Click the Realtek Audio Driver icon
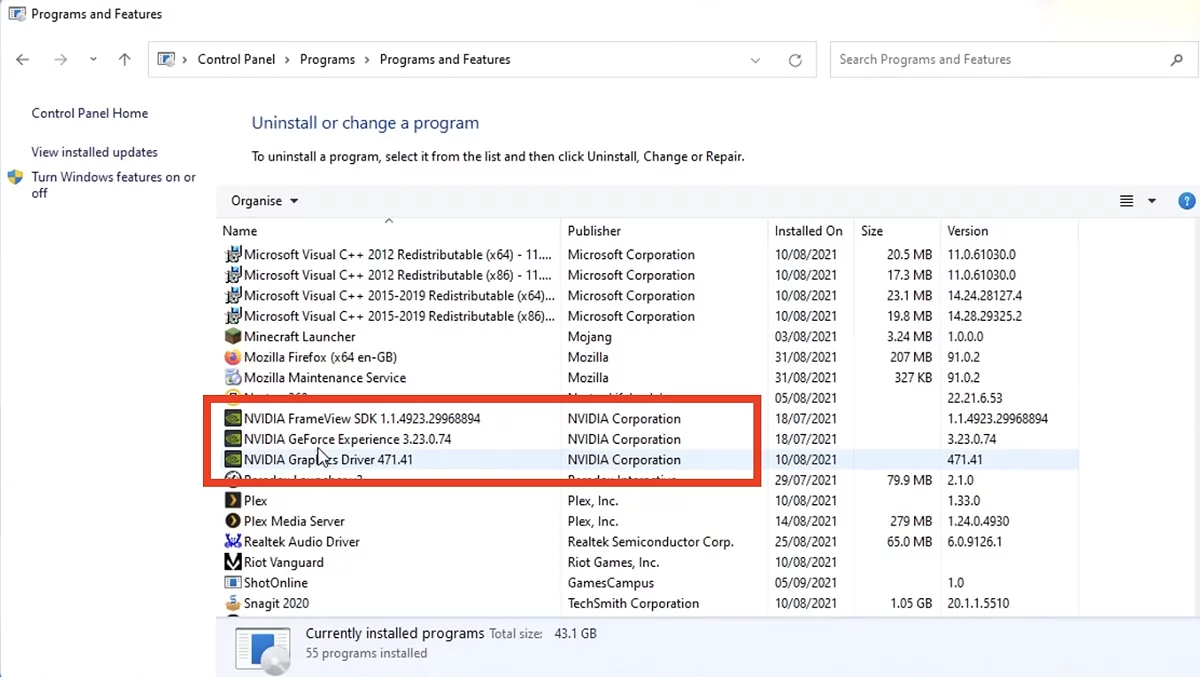The height and width of the screenshot is (677, 1200). click(x=233, y=542)
